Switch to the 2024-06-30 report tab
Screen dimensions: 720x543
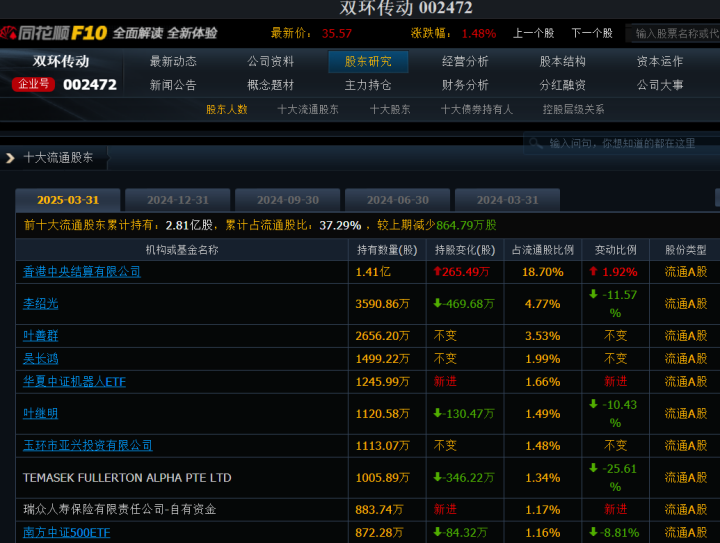(398, 200)
